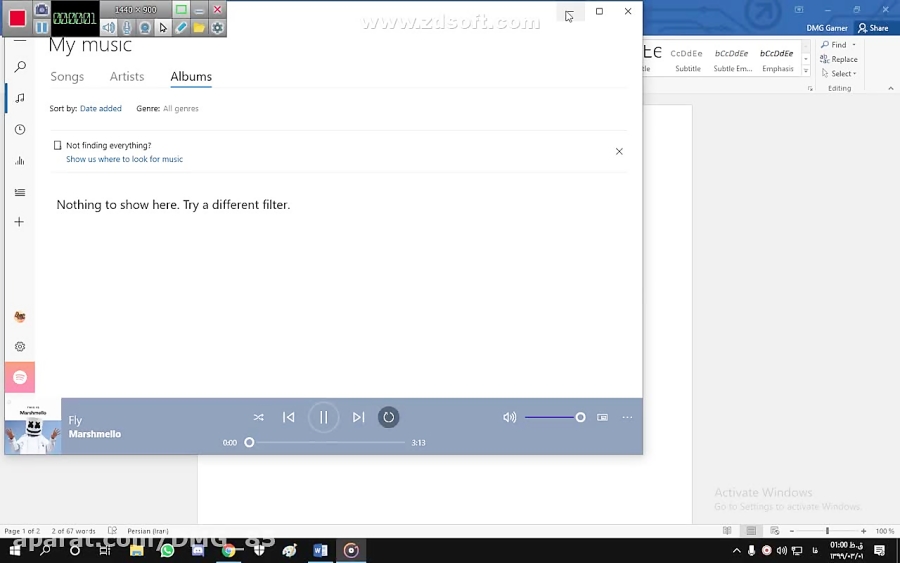Click the Spotify icon in sidebar

[20, 378]
